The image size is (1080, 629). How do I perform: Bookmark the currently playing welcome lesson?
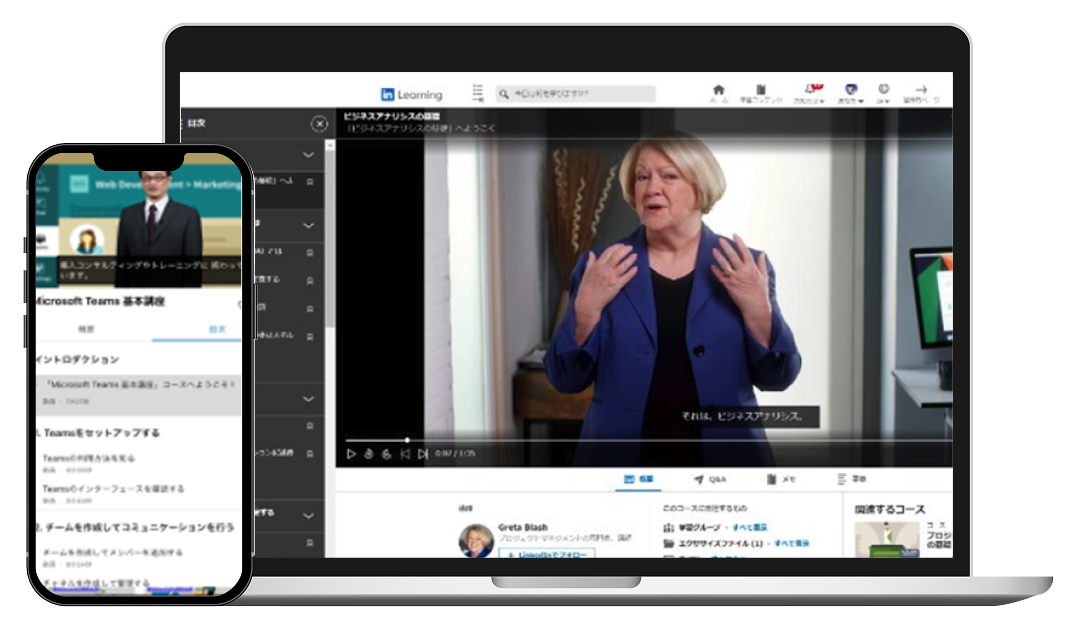tap(310, 182)
